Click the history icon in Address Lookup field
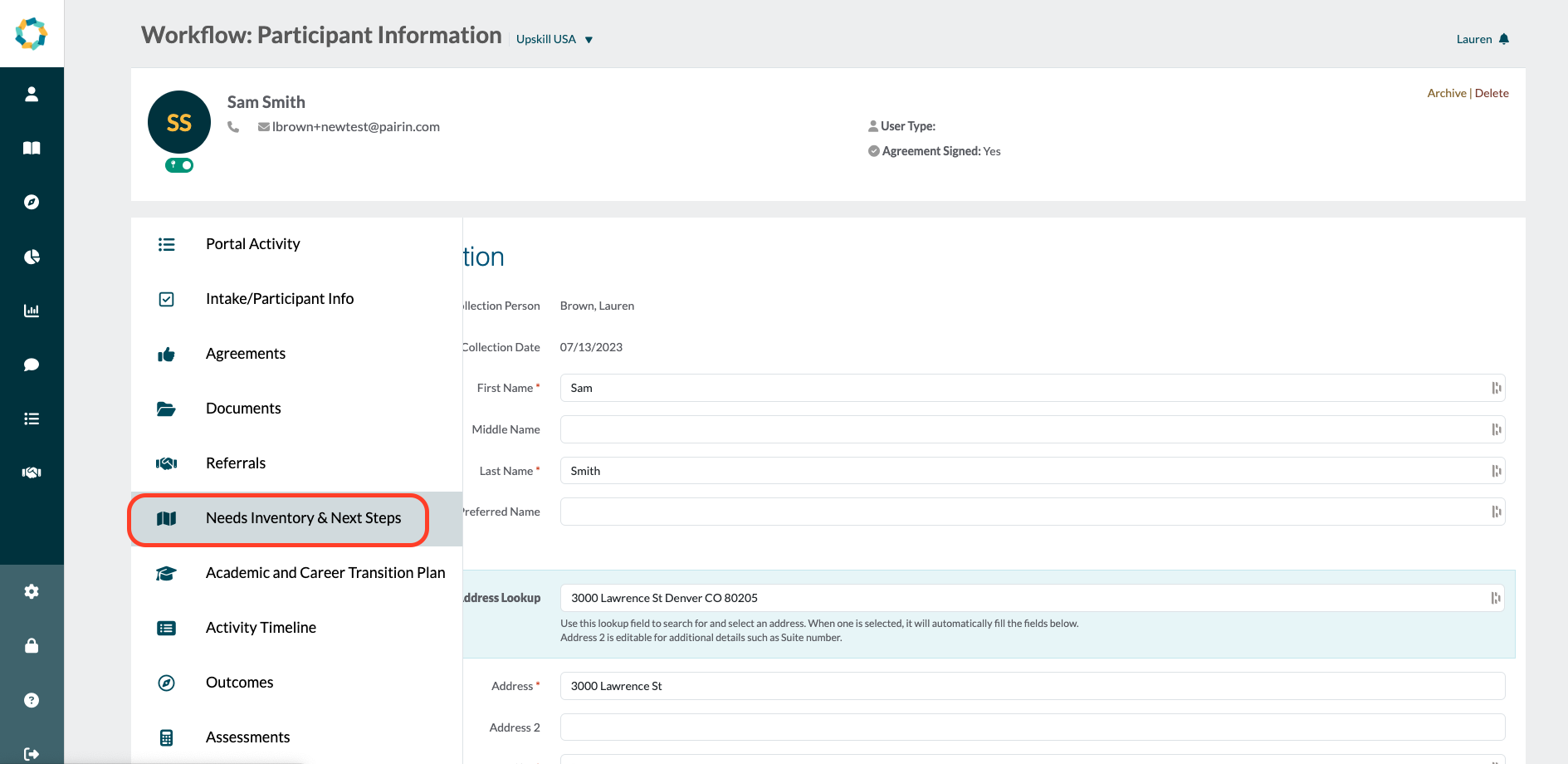1568x764 pixels. tap(1496, 598)
